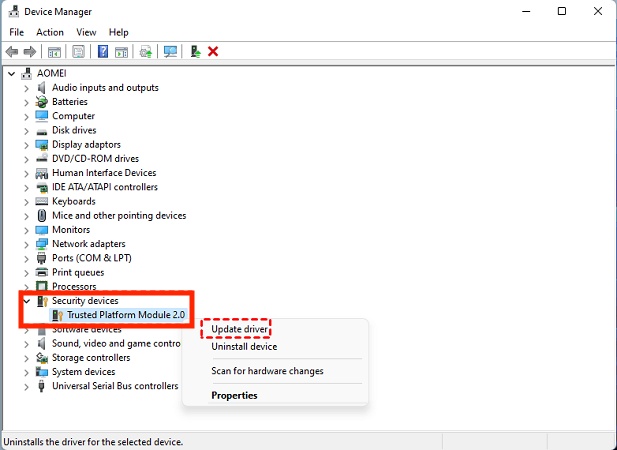
Task: Expand the Disk drives category
Action: (26, 131)
